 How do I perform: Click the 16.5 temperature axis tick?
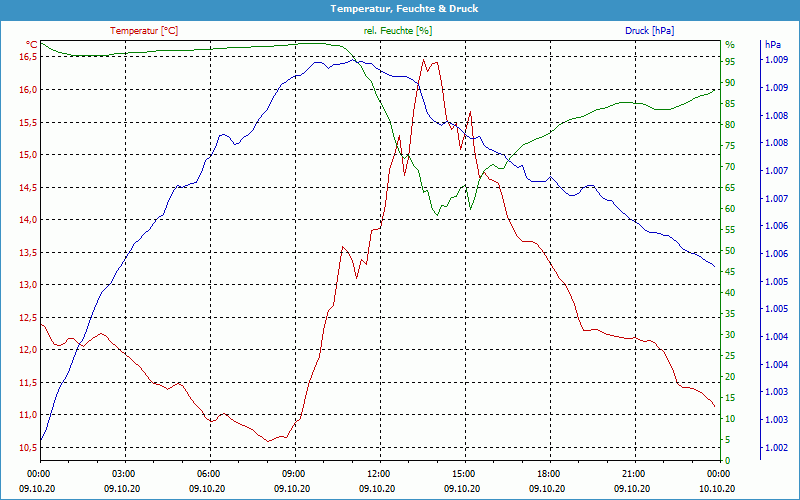point(27,57)
